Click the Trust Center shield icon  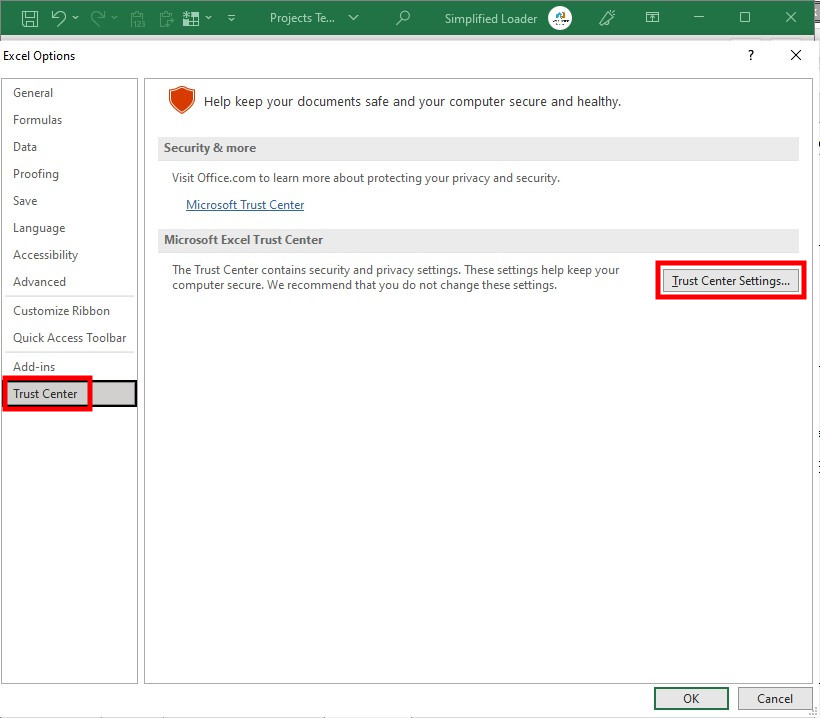[181, 100]
